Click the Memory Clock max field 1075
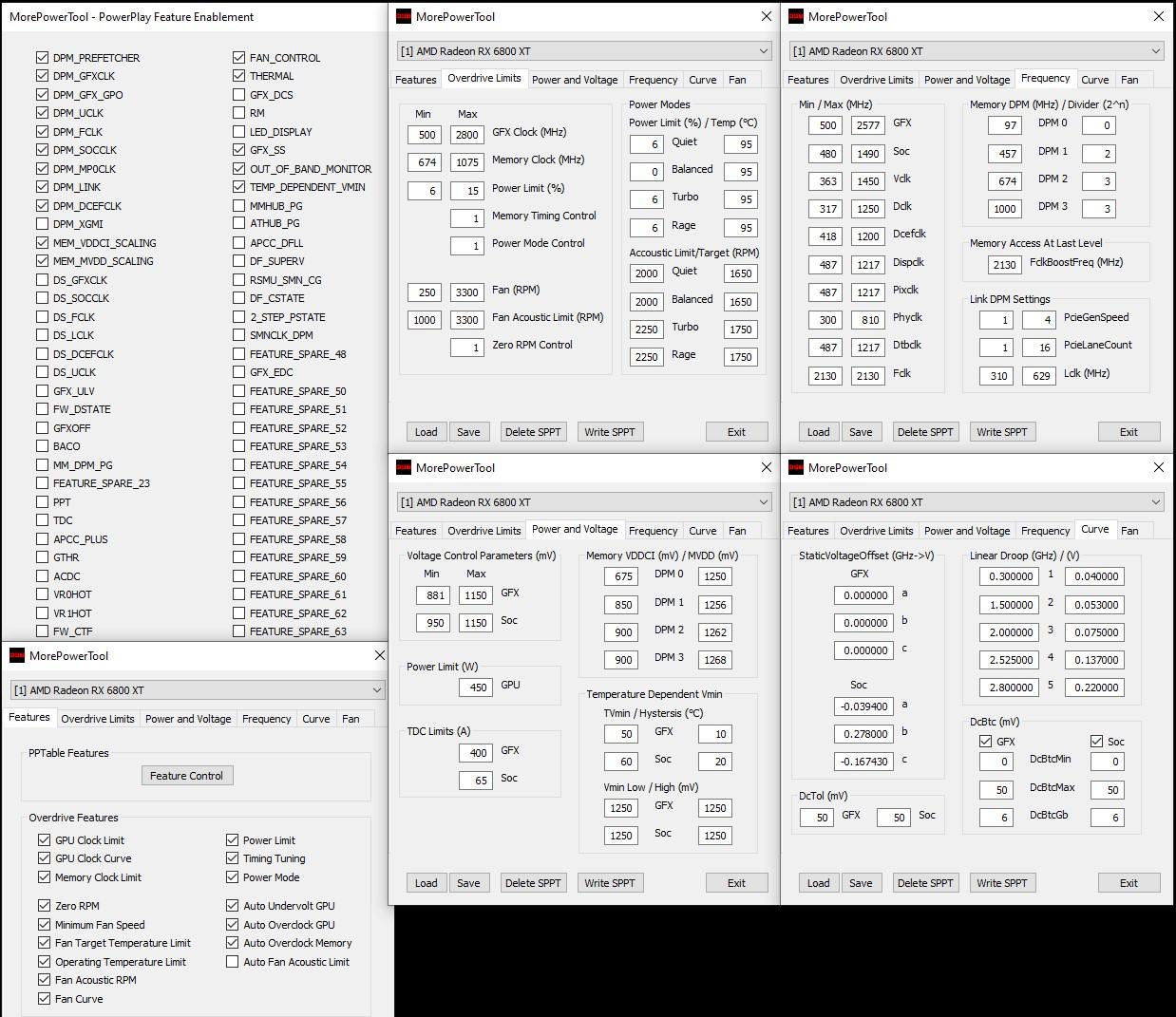This screenshot has height=1017, width=1176. [466, 162]
